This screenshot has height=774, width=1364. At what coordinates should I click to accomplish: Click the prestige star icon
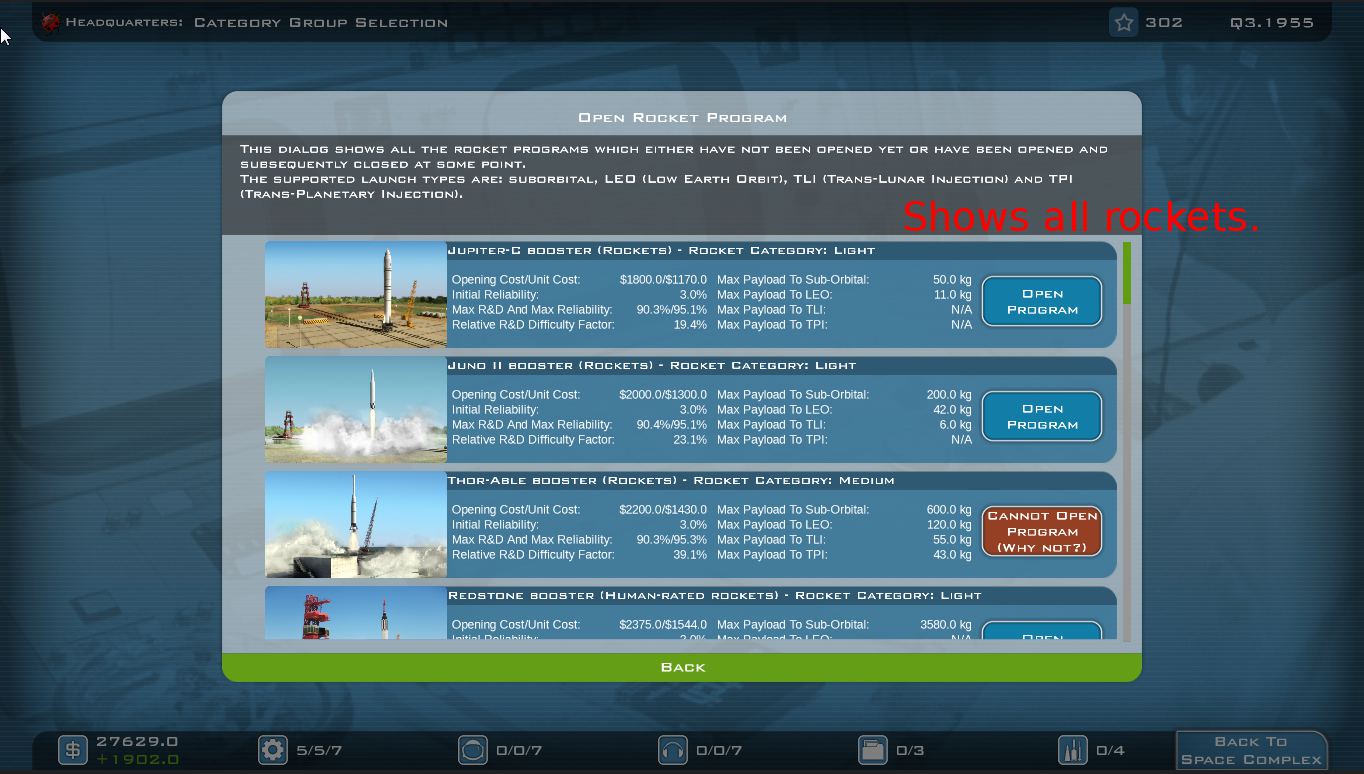click(1124, 22)
